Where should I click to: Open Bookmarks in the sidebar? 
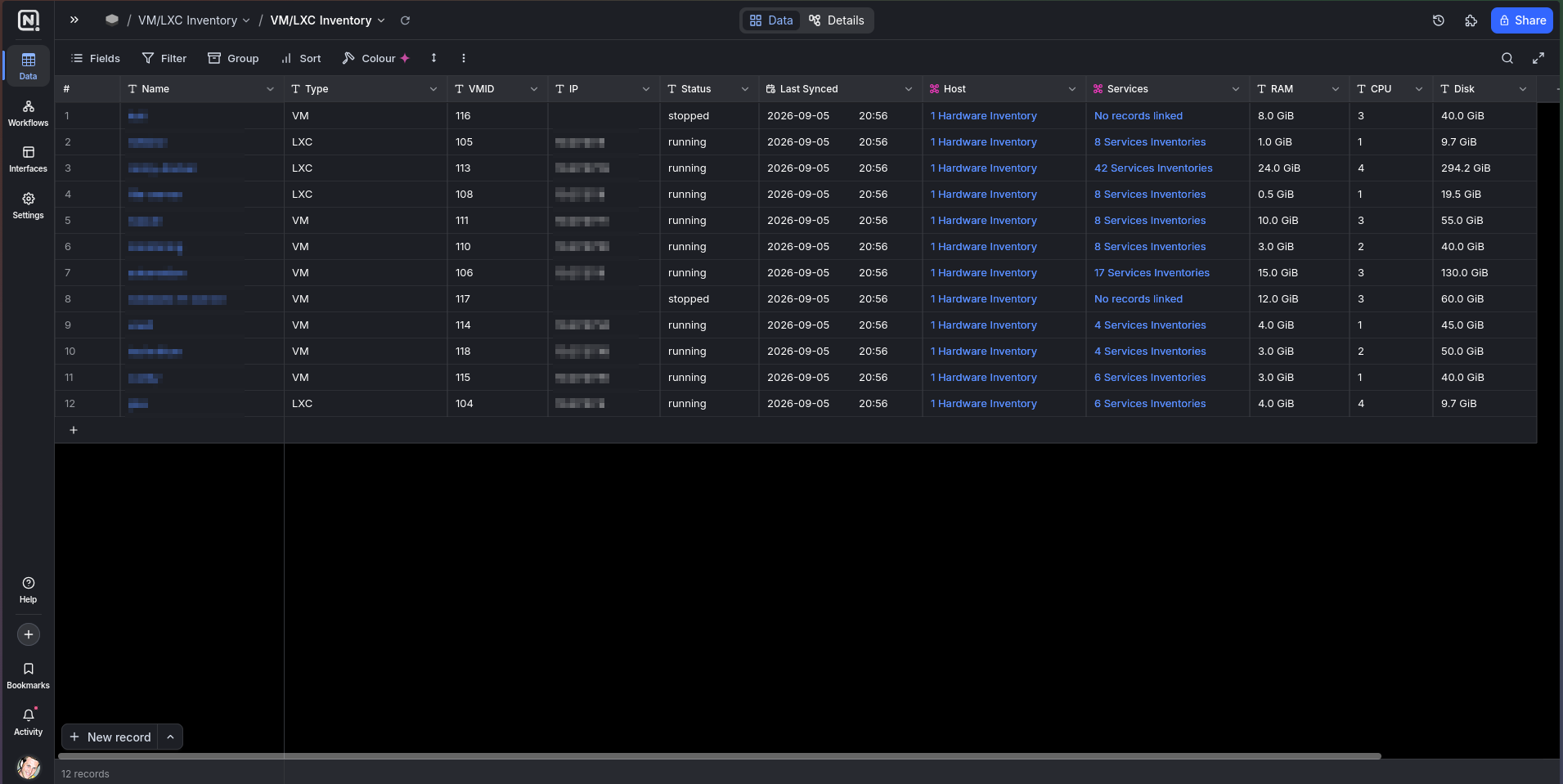(28, 675)
